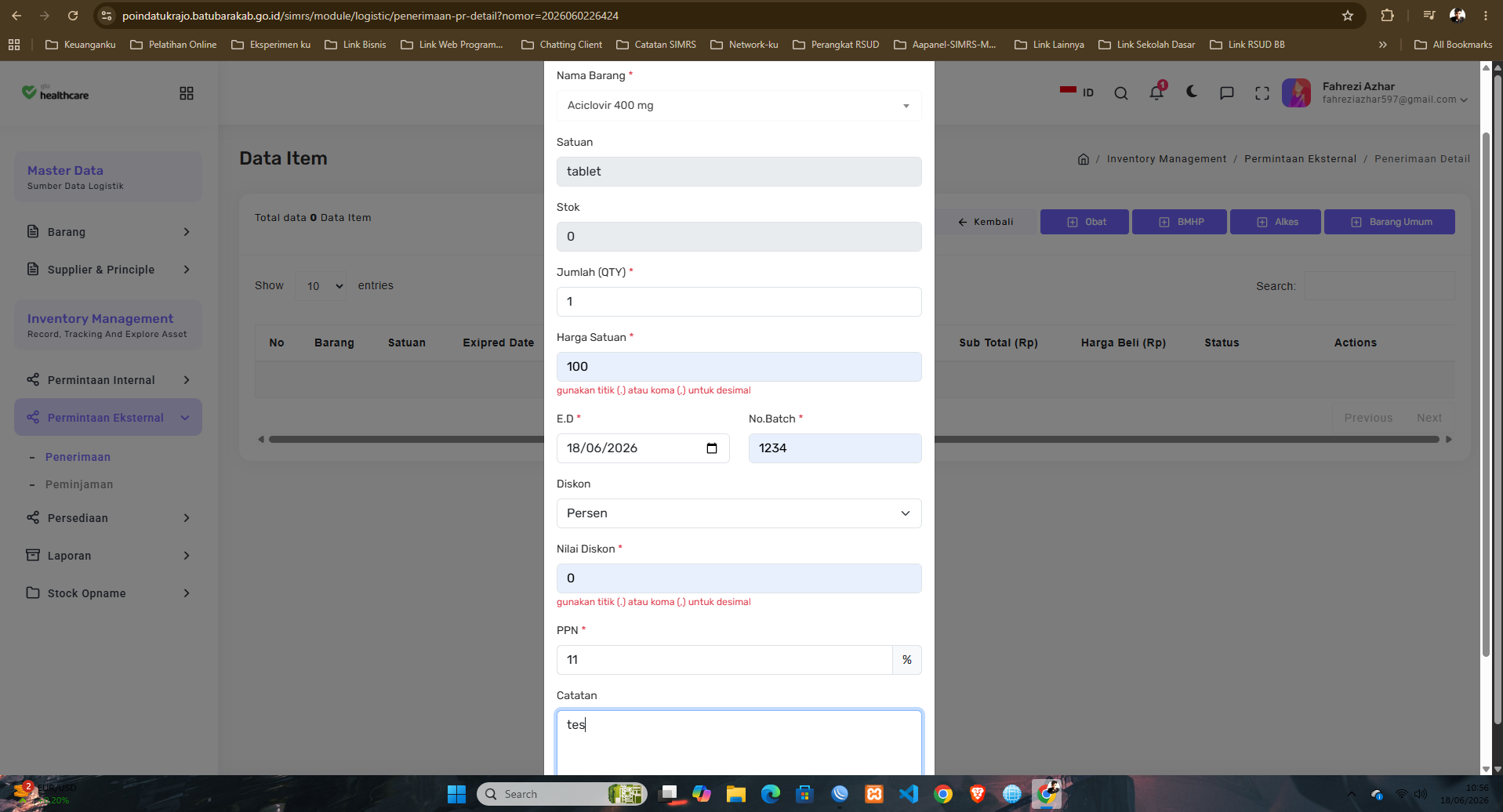
Task: Open the Peminjaman submenu item
Action: coord(79,484)
